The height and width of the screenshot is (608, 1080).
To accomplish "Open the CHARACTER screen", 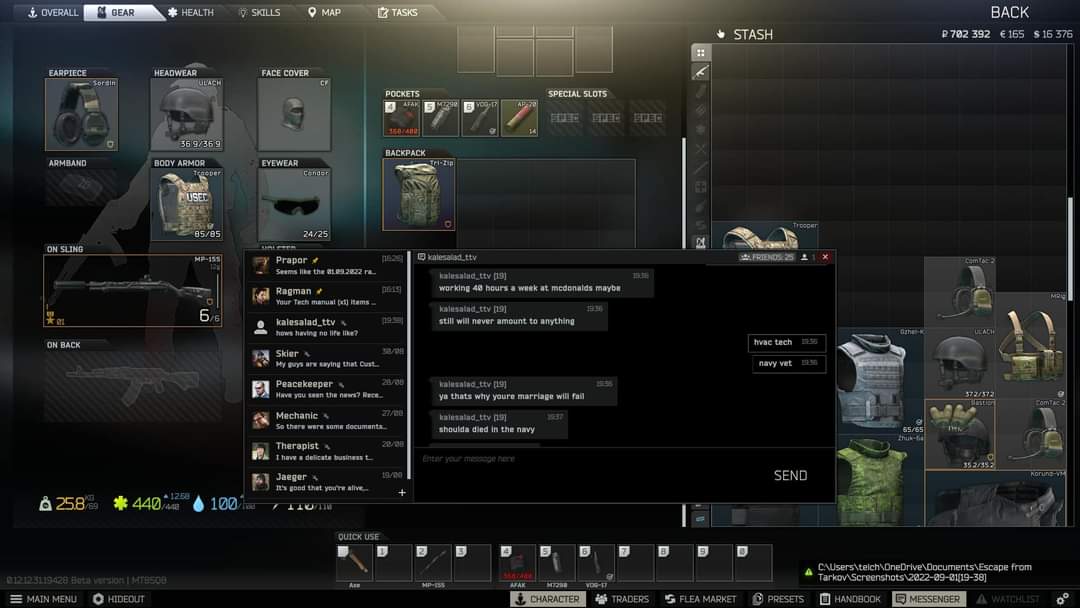I will 548,599.
